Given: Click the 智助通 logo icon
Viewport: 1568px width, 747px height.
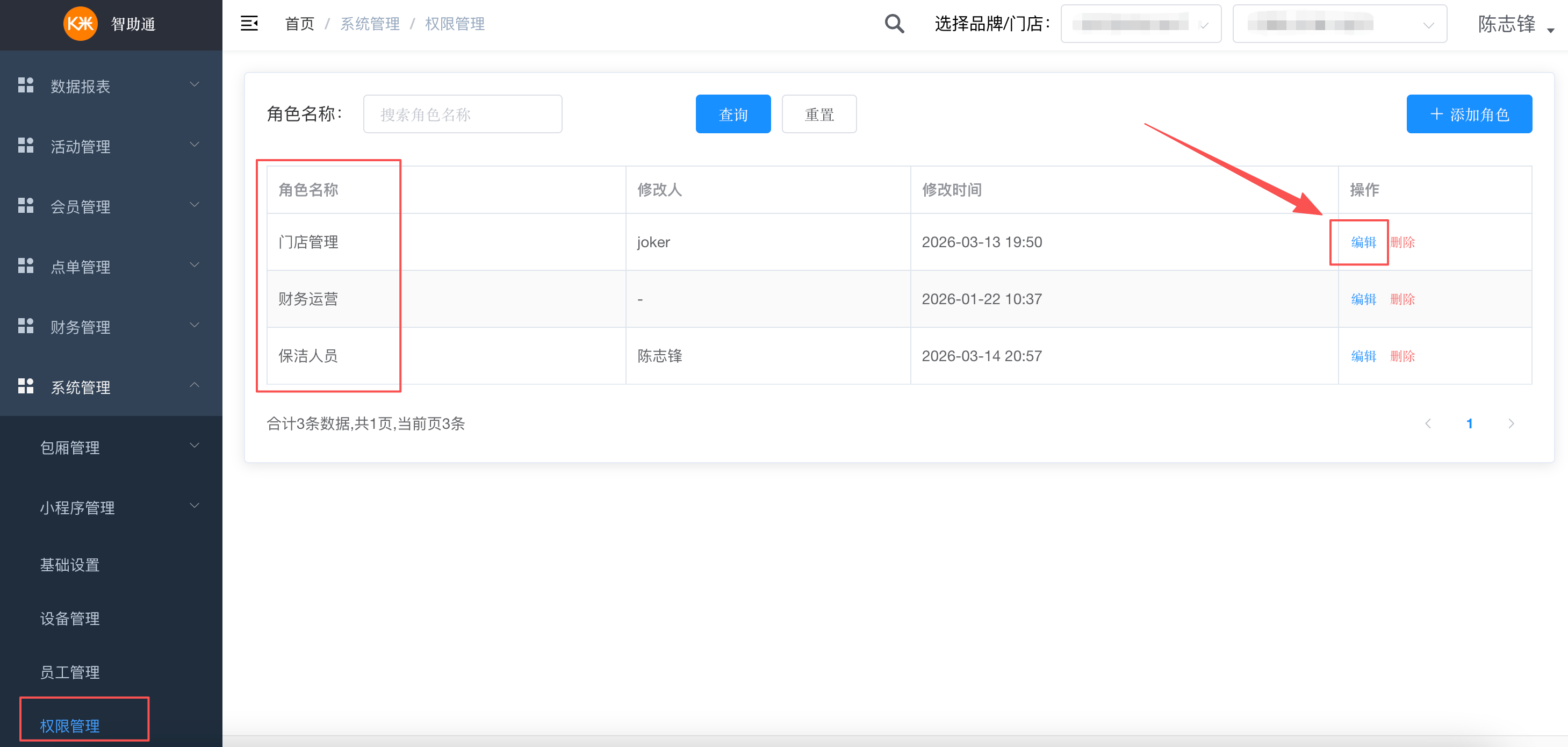Looking at the screenshot, I should tap(80, 24).
